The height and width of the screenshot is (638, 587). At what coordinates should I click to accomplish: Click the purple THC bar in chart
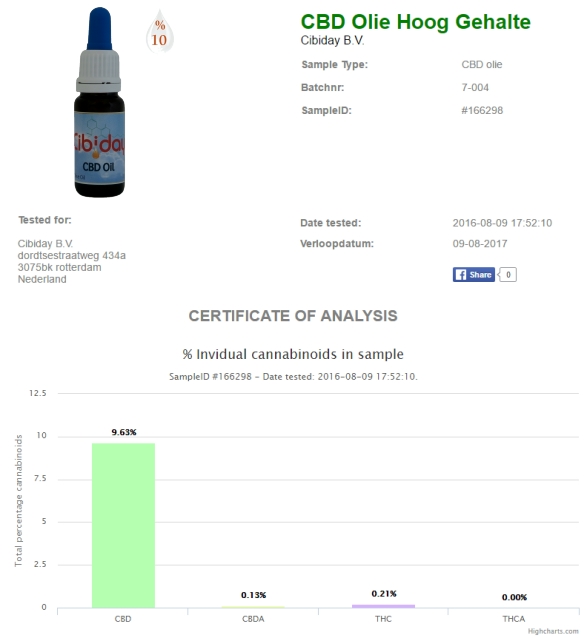pos(383,606)
